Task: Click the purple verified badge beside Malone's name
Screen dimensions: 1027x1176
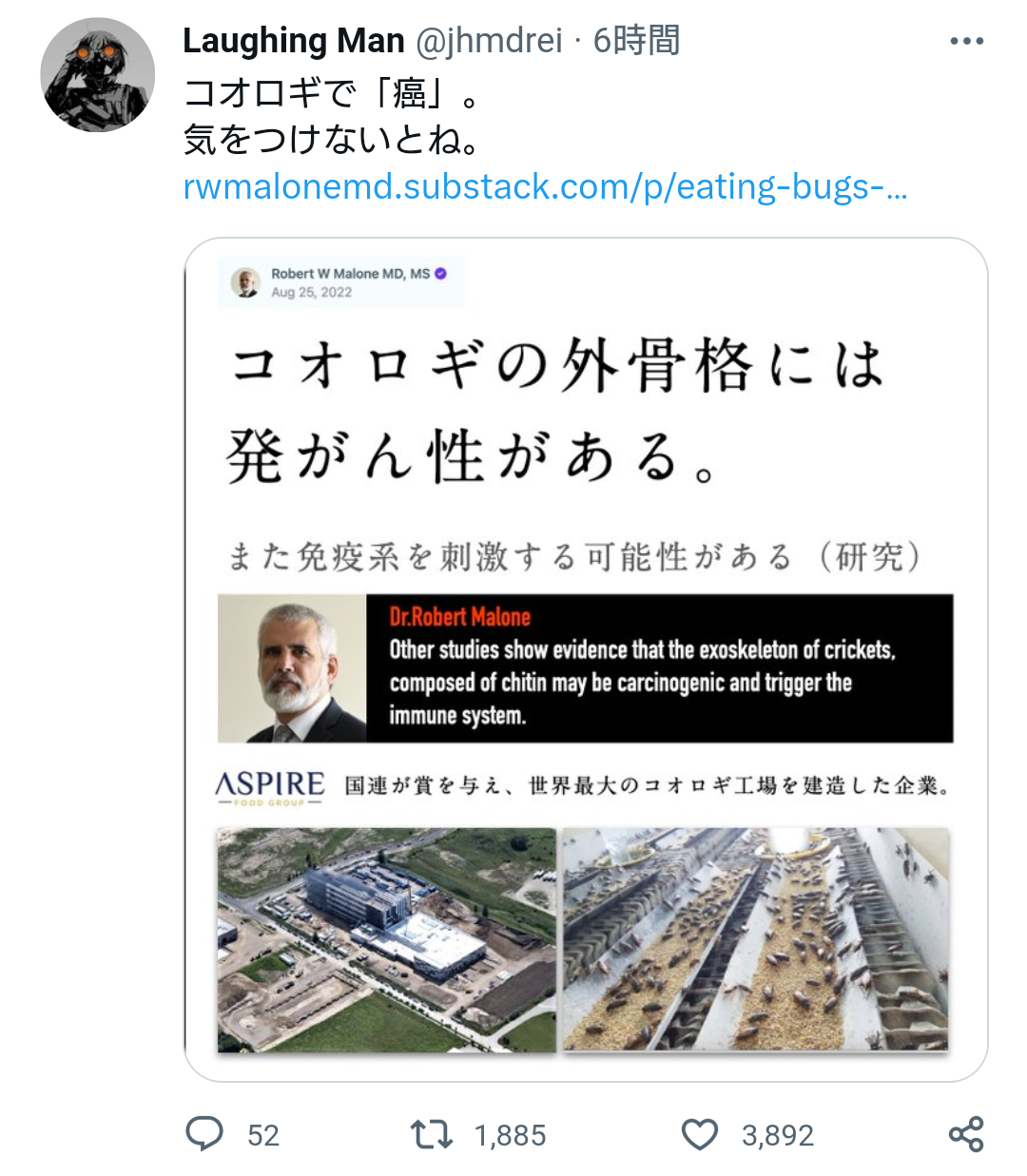Action: click(x=440, y=273)
